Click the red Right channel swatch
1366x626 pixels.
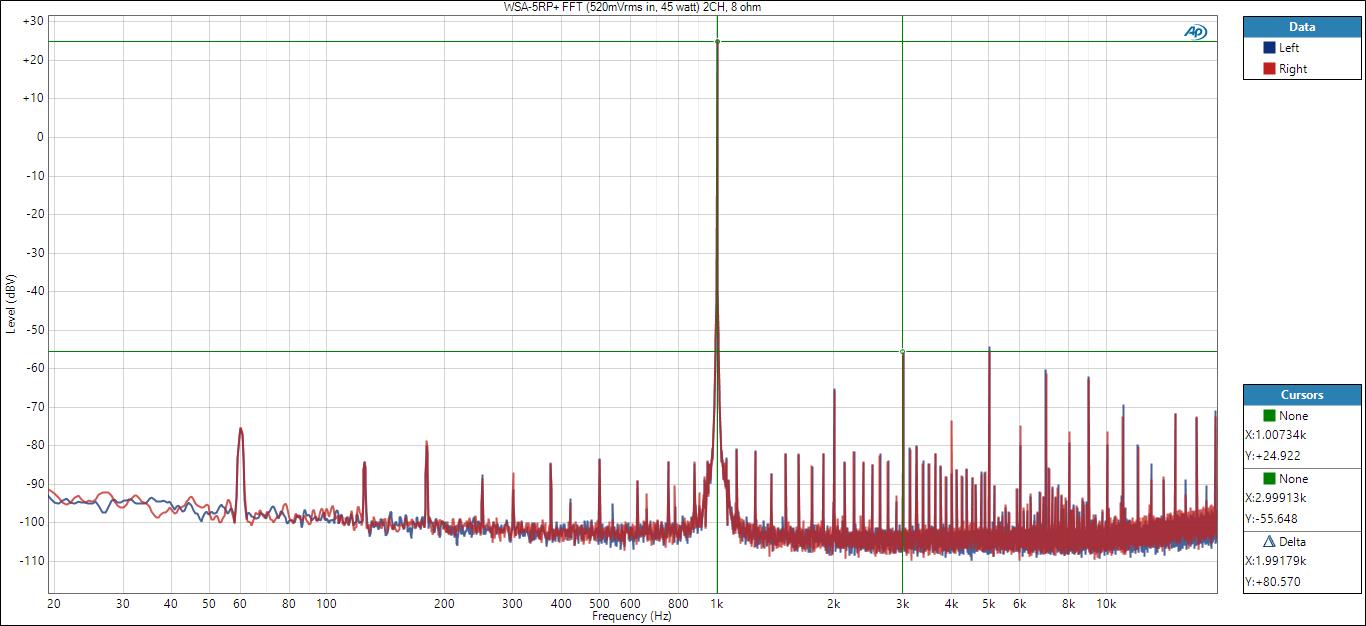tap(1269, 69)
